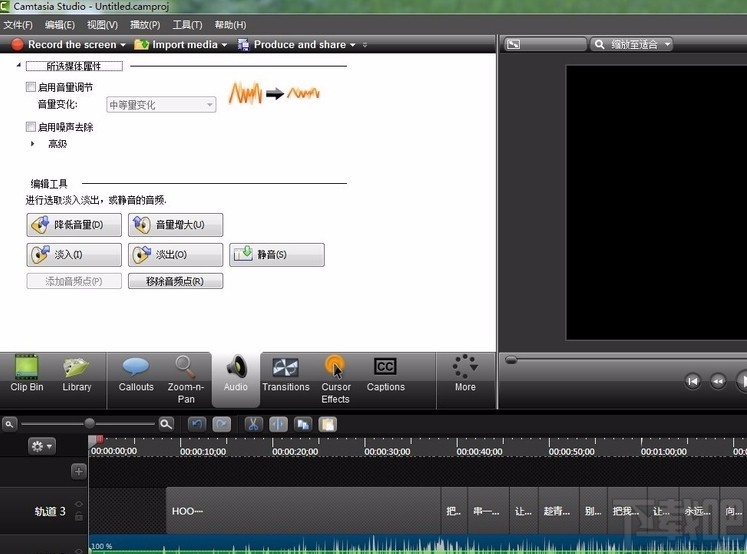This screenshot has width=747, height=554.
Task: Open the 视图(V) menu
Action: (x=102, y=25)
